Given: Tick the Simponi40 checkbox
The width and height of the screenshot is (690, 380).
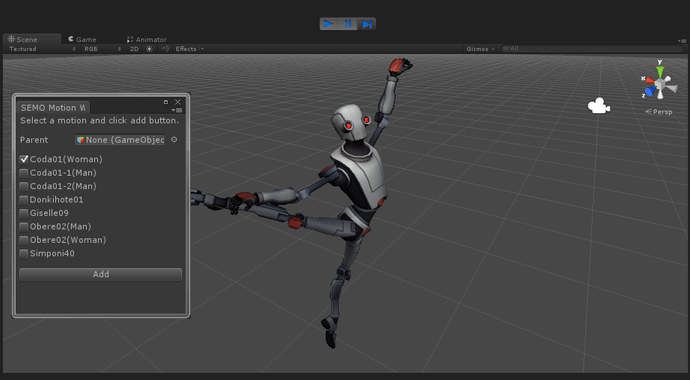Looking at the screenshot, I should click(24, 254).
